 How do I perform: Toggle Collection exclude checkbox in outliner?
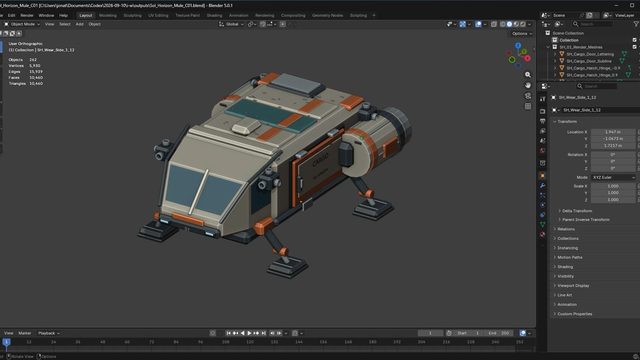coord(635,40)
